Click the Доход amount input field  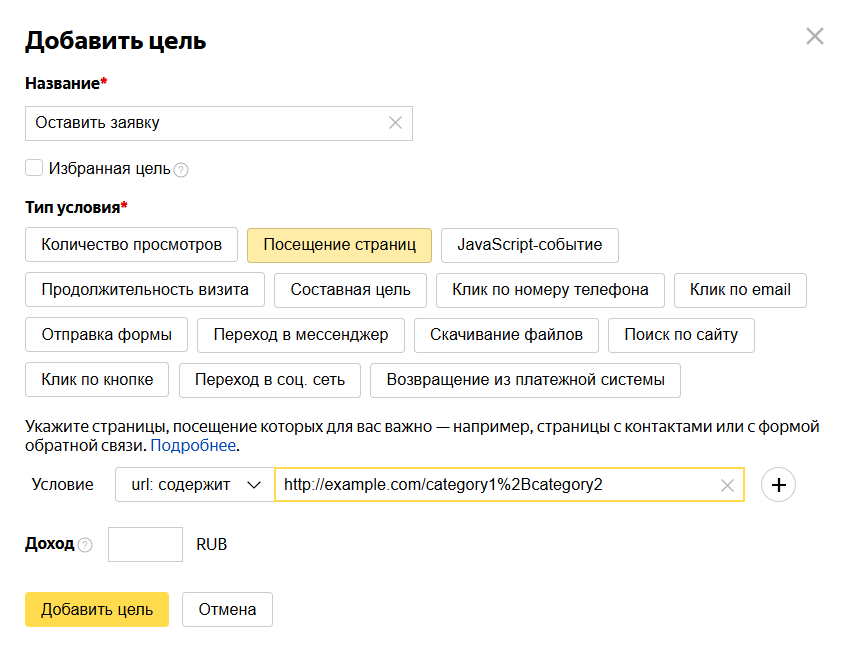145,545
